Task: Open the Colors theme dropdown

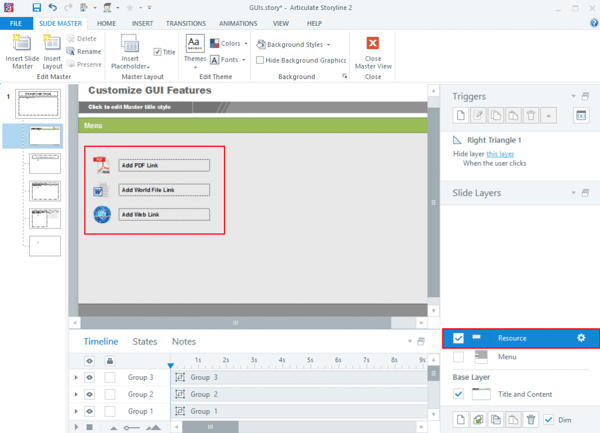Action: click(x=229, y=44)
